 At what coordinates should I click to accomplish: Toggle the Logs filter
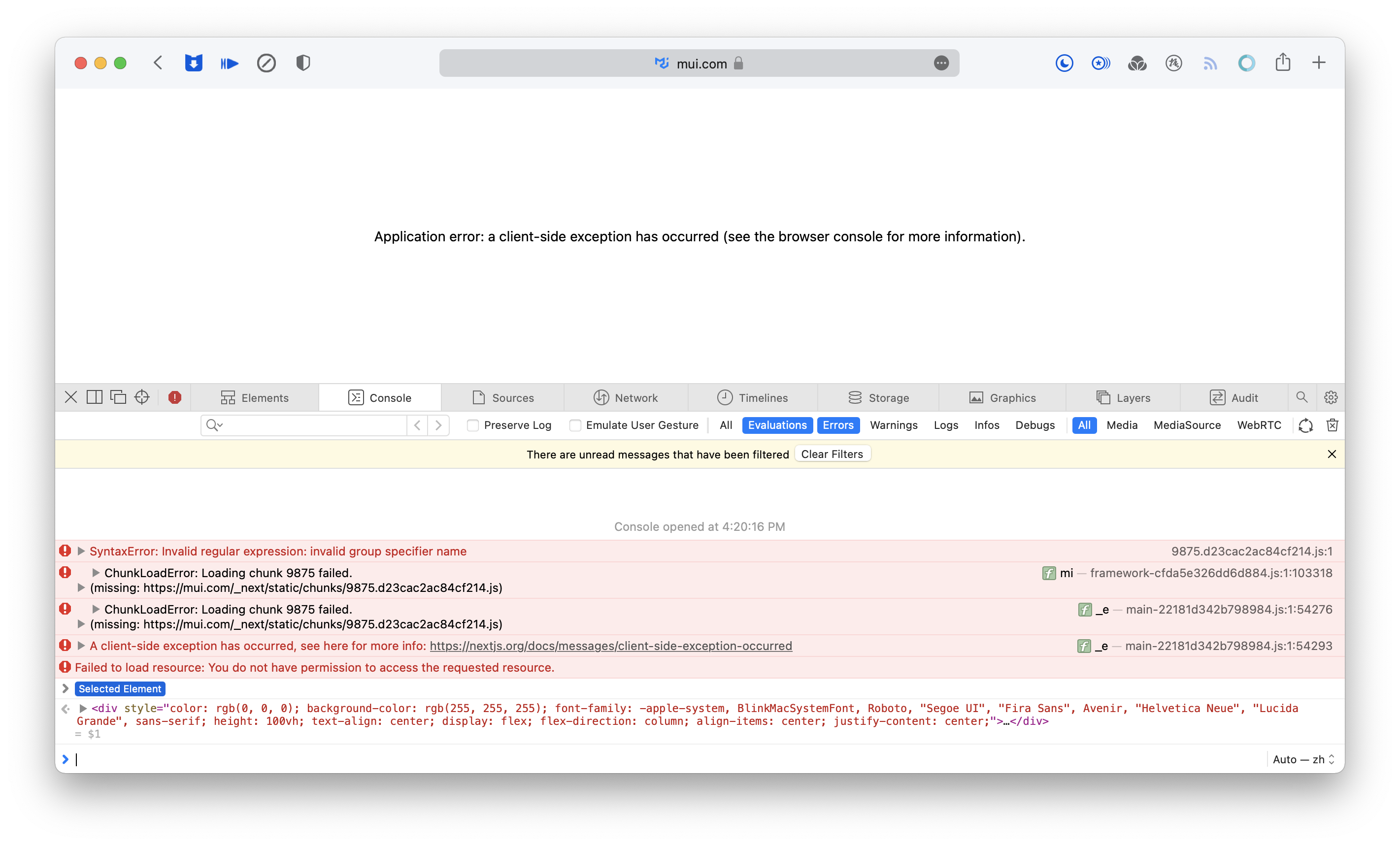tap(946, 425)
